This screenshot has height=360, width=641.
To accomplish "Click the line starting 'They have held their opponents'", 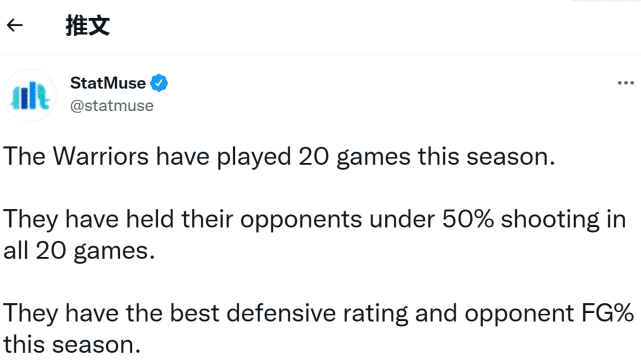I will pyautogui.click(x=315, y=220).
